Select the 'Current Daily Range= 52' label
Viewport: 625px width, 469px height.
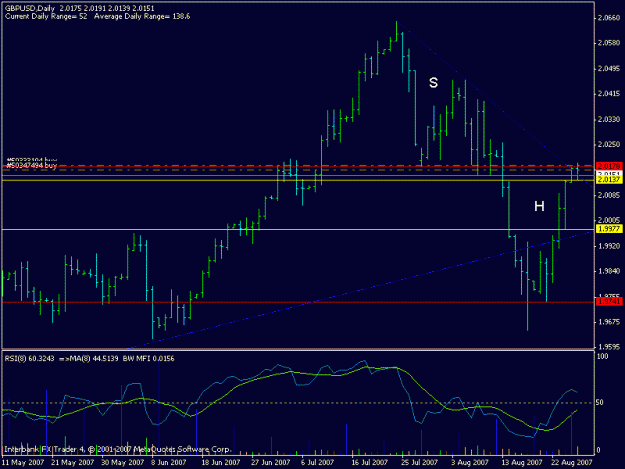[46, 16]
